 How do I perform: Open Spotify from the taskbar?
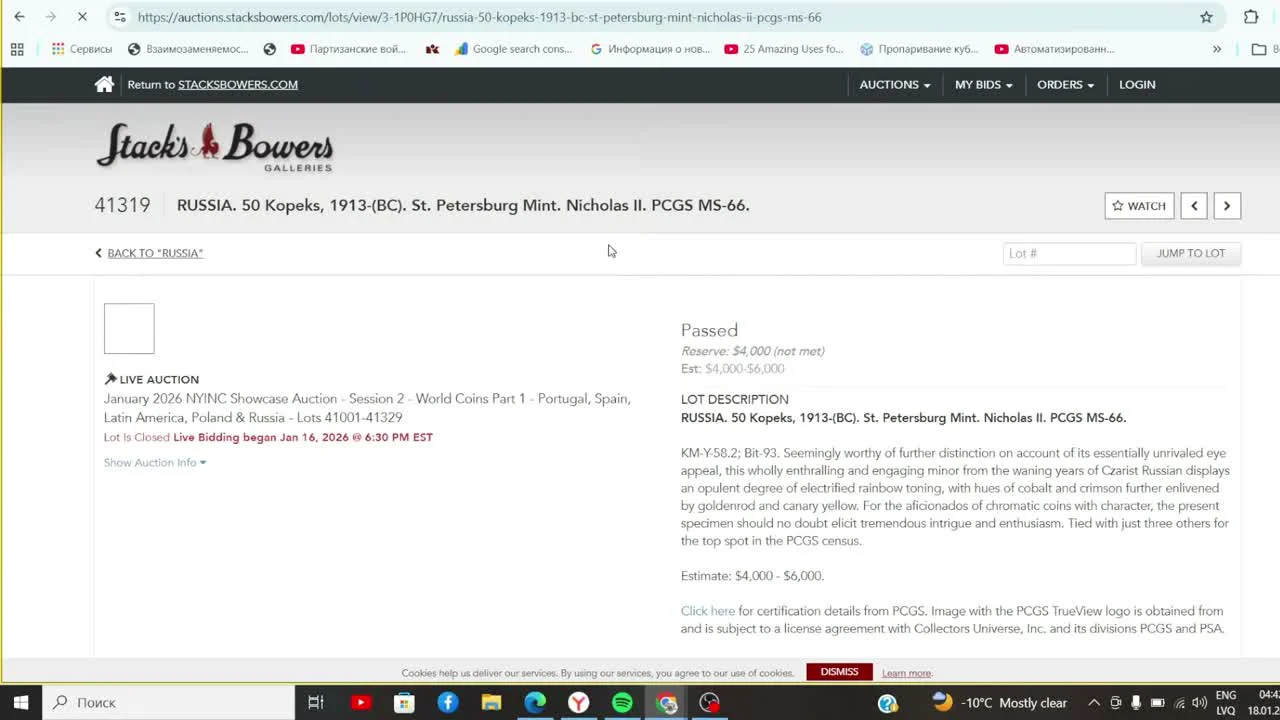pos(622,702)
